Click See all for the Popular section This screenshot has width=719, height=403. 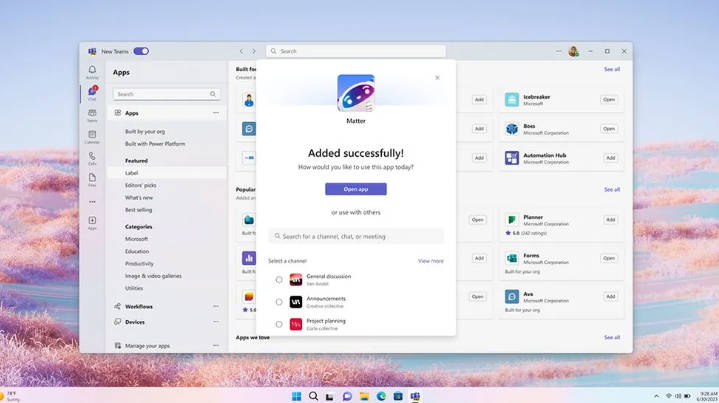[612, 189]
